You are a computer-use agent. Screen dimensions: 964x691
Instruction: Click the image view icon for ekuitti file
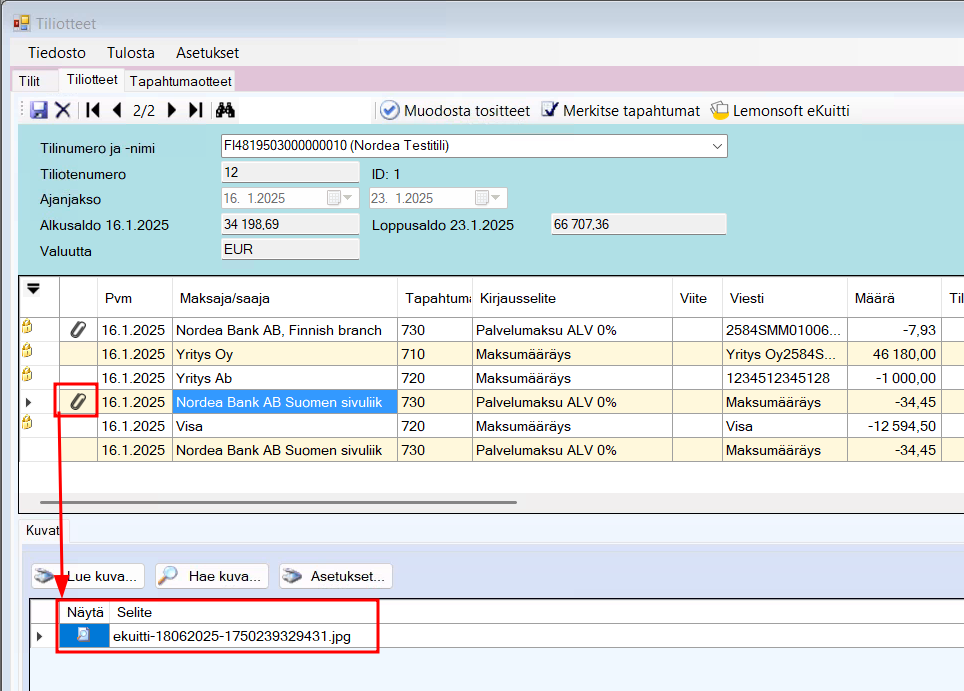pos(83,636)
